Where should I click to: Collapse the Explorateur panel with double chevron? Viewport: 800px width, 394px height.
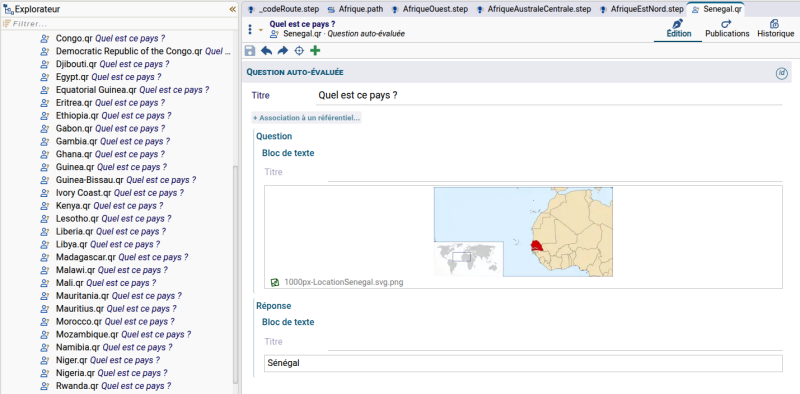click(x=233, y=9)
